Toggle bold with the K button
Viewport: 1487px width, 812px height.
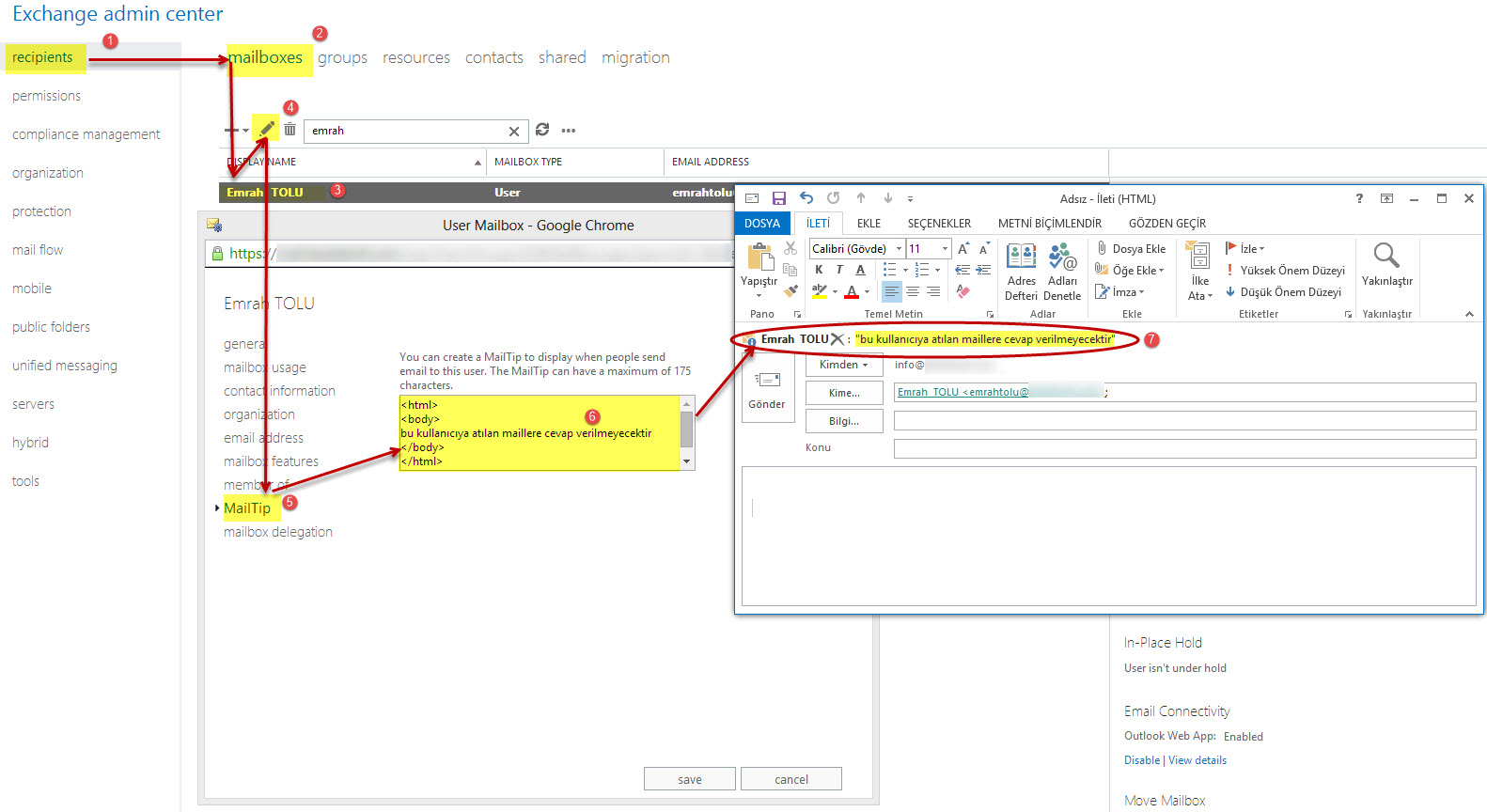(x=819, y=270)
